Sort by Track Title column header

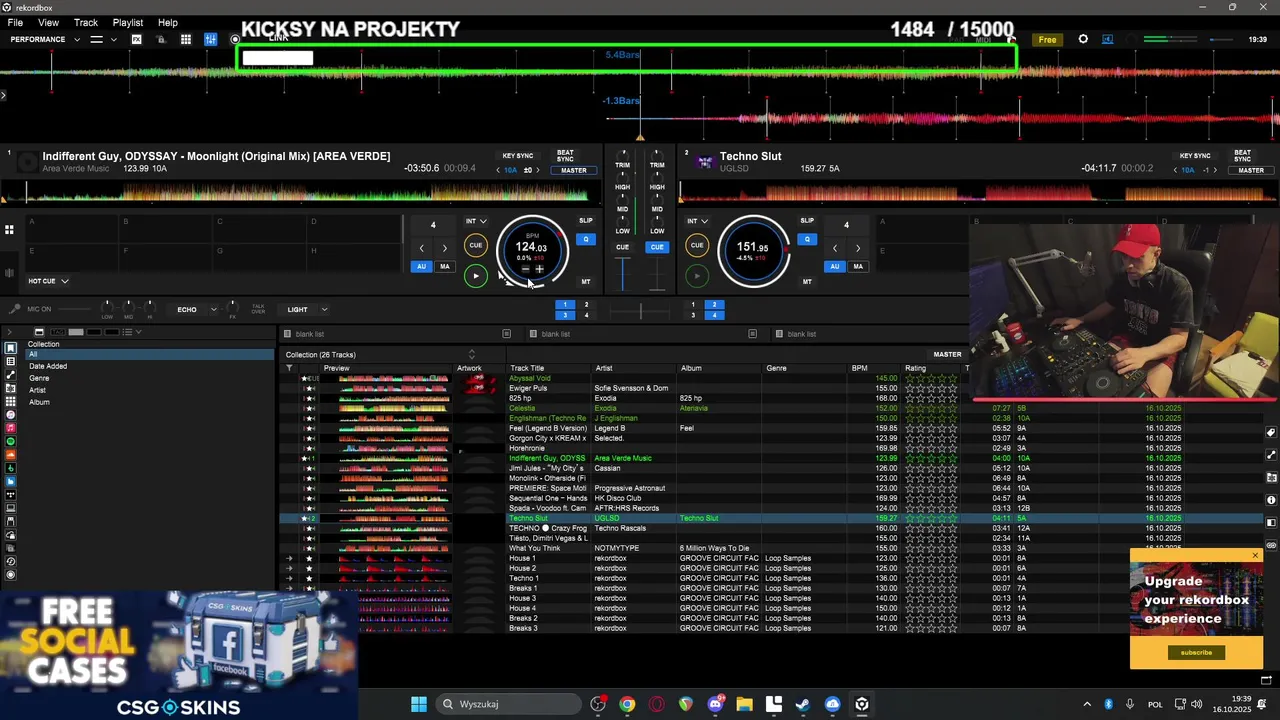[x=527, y=368]
